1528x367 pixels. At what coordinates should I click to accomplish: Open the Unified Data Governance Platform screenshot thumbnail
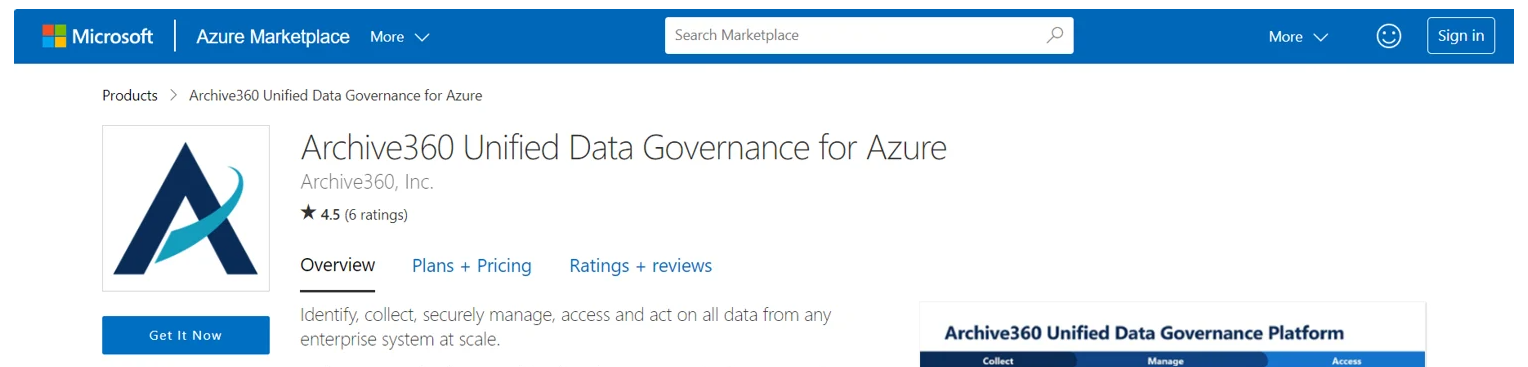(1172, 334)
